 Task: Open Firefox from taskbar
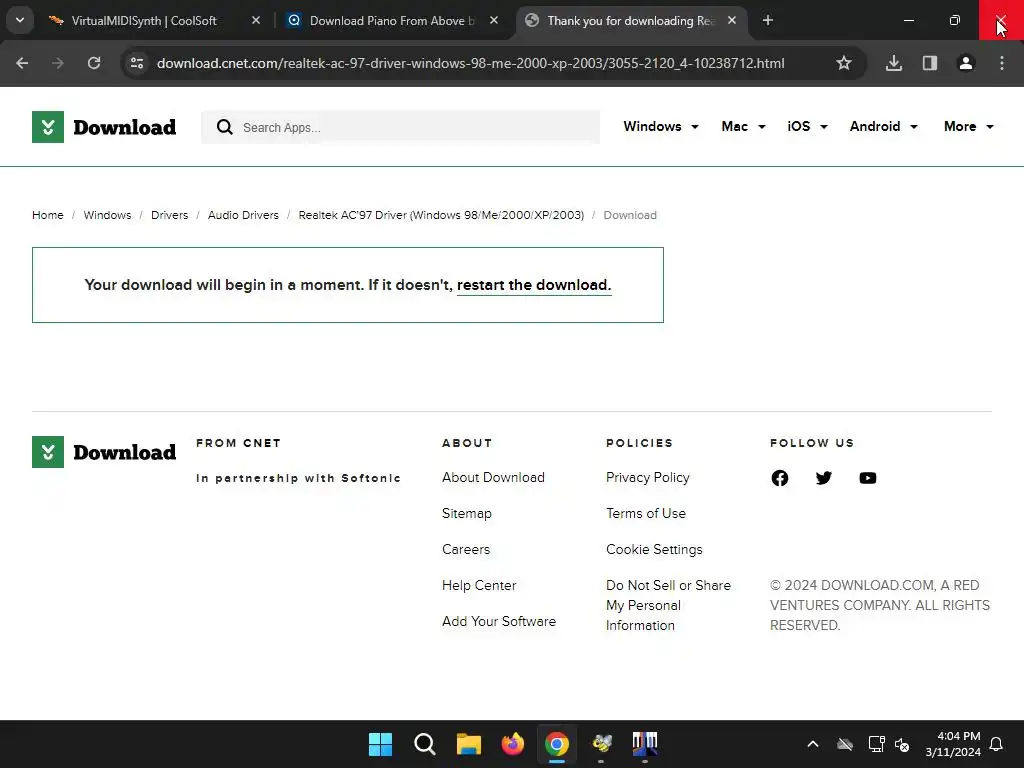click(513, 744)
